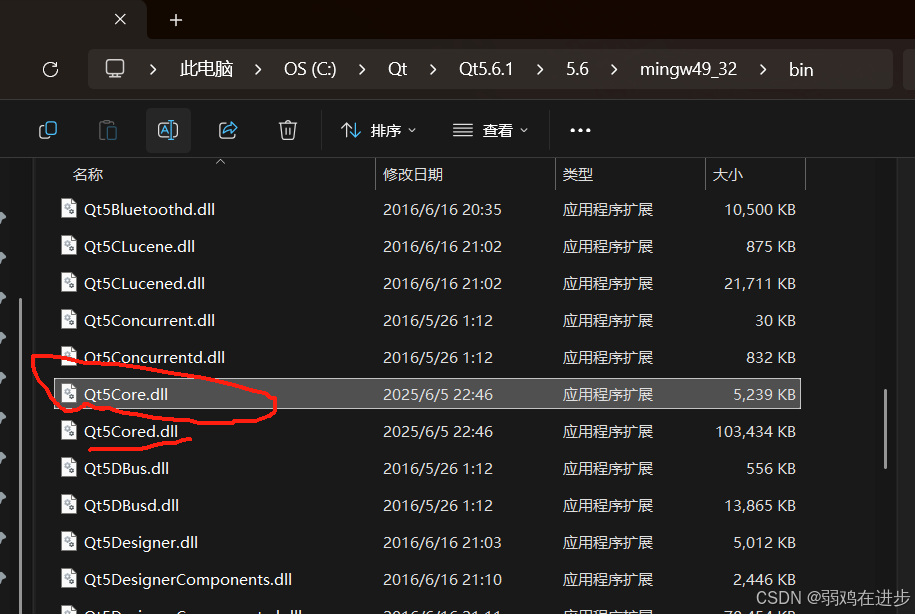This screenshot has height=614, width=915.
Task: Navigate to OS (C:) in breadcrumb
Action: [310, 69]
